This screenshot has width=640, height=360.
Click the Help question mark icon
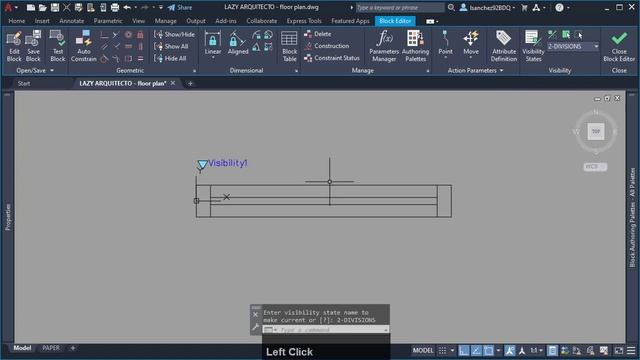(559, 7)
